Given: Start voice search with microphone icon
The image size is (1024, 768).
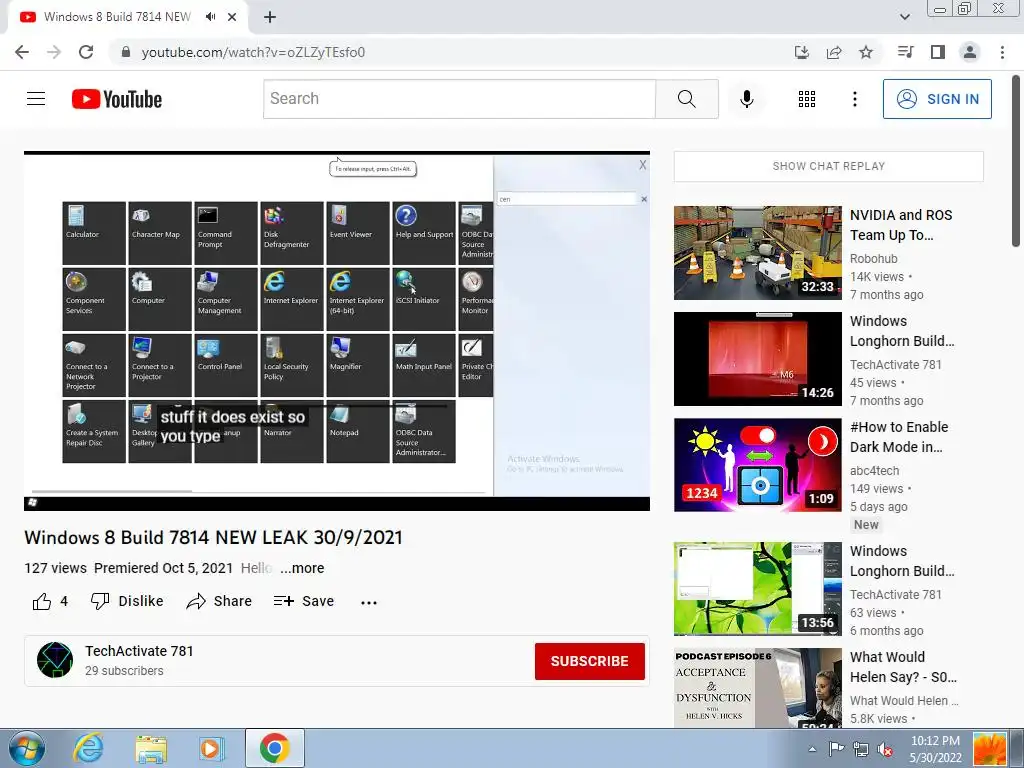Looking at the screenshot, I should click(x=746, y=99).
